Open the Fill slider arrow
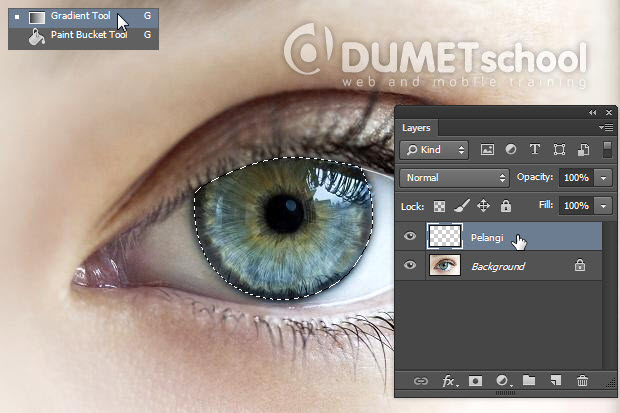This screenshot has height=413, width=620. click(603, 206)
